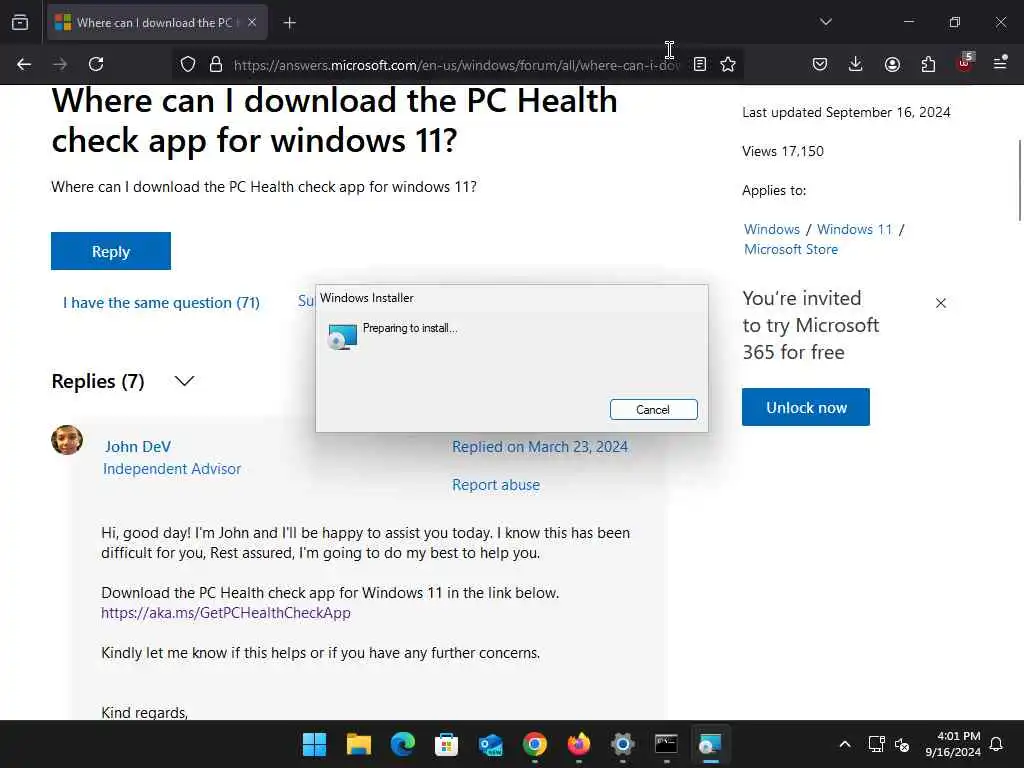Image resolution: width=1024 pixels, height=768 pixels.
Task: Click 'Replied on March 23, 2024' link
Action: (540, 447)
